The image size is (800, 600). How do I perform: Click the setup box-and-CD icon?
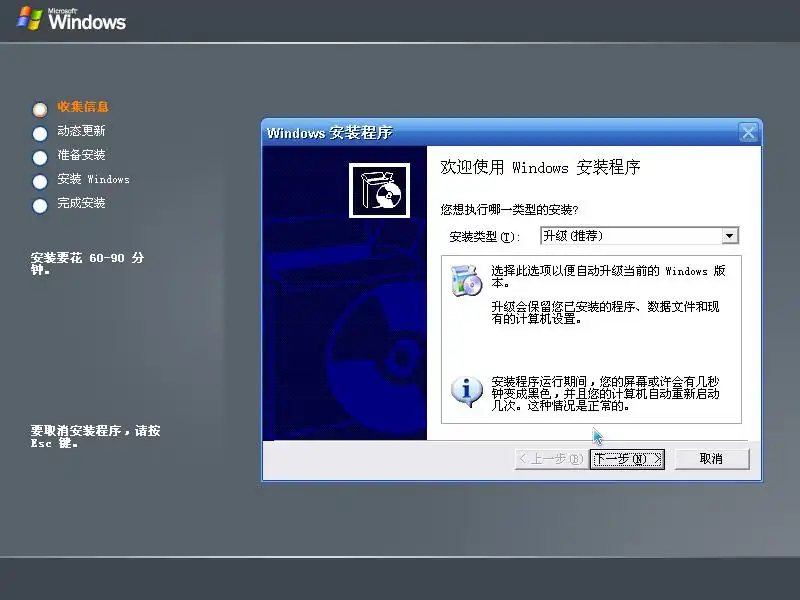pyautogui.click(x=379, y=190)
